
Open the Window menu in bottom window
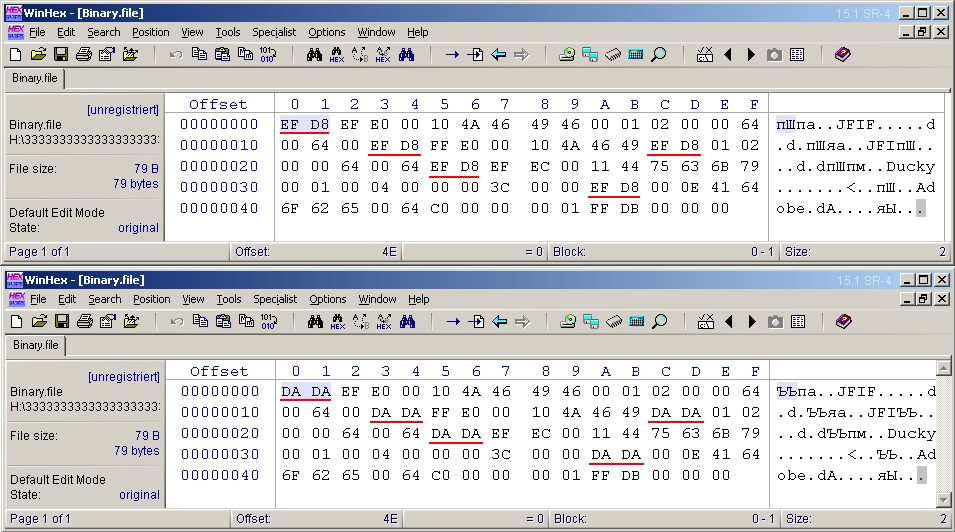(x=377, y=299)
